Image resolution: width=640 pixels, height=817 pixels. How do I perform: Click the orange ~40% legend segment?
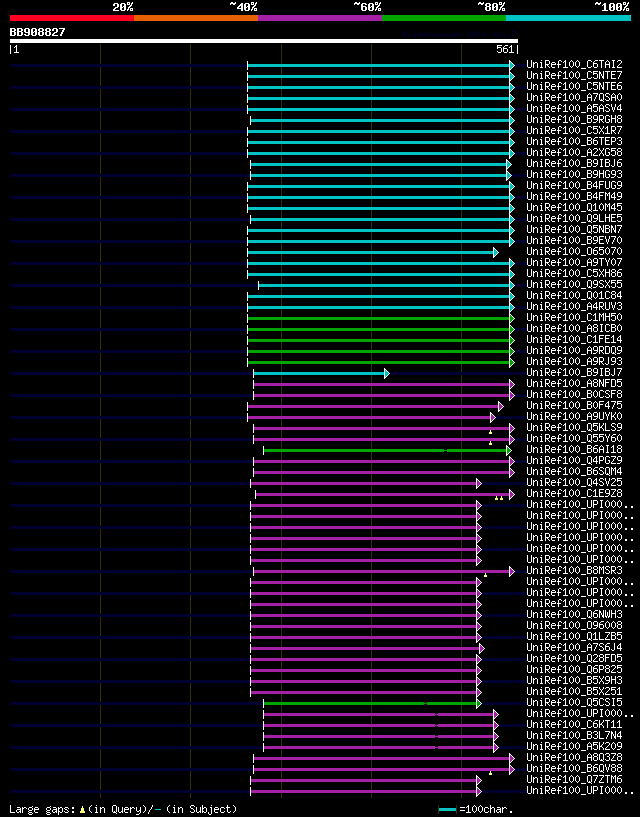pos(196,18)
